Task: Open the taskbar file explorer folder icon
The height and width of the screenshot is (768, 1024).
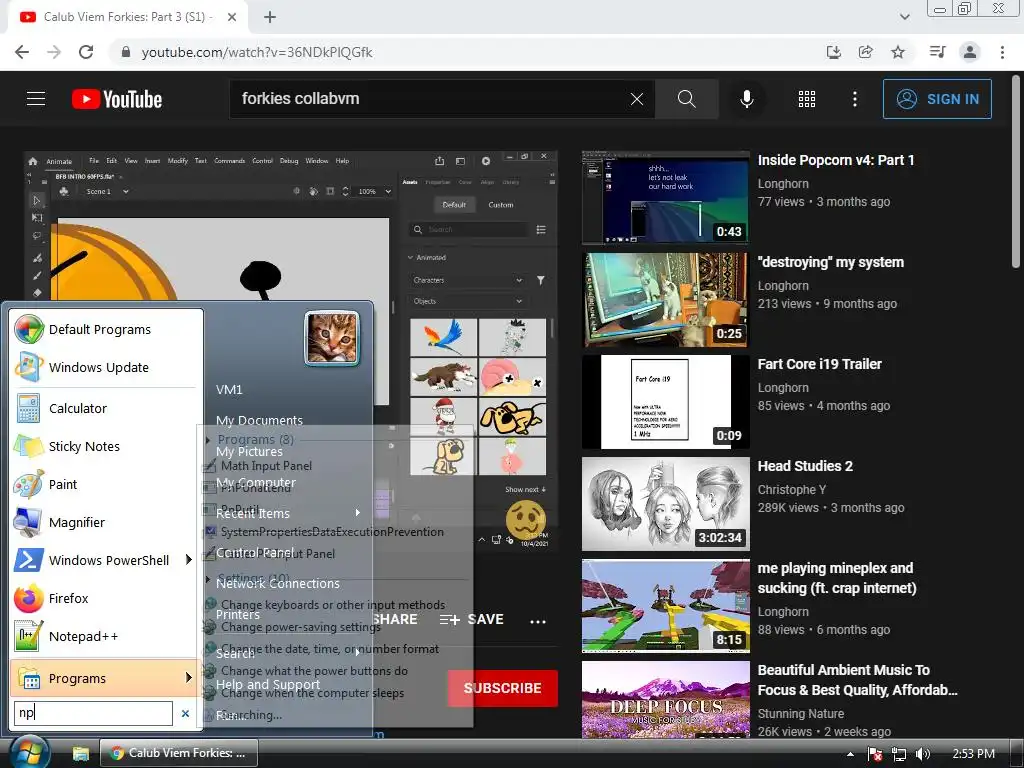Action: (80, 753)
